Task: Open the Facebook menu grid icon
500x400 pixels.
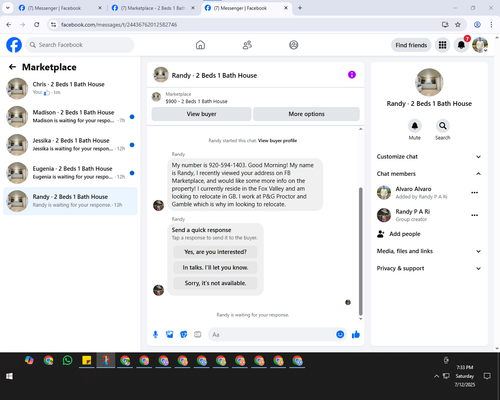Action: (x=442, y=45)
